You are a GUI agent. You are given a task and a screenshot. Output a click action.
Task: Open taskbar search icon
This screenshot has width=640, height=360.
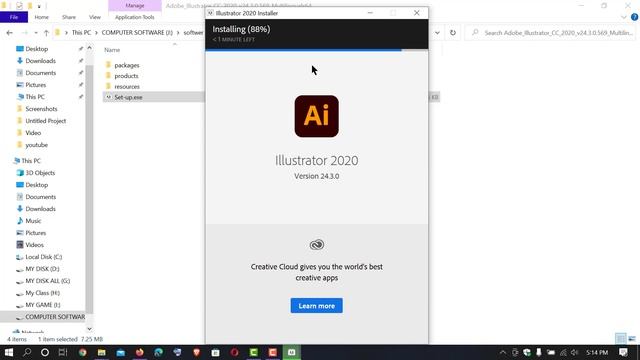click(27, 352)
